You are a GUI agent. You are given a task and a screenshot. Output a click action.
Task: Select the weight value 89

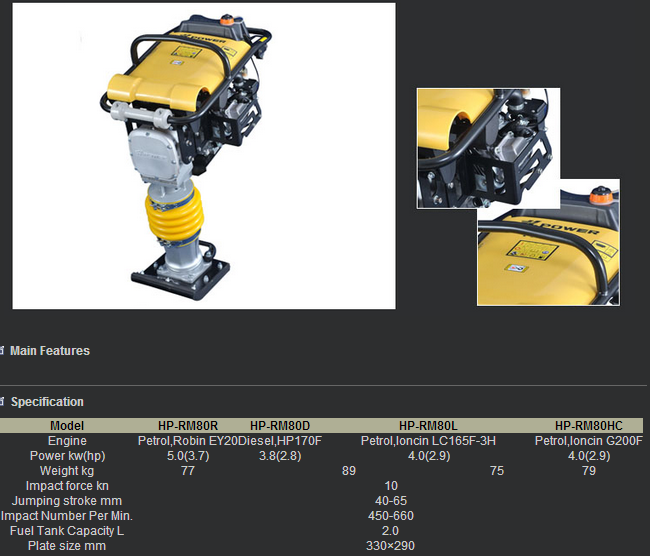click(x=349, y=471)
